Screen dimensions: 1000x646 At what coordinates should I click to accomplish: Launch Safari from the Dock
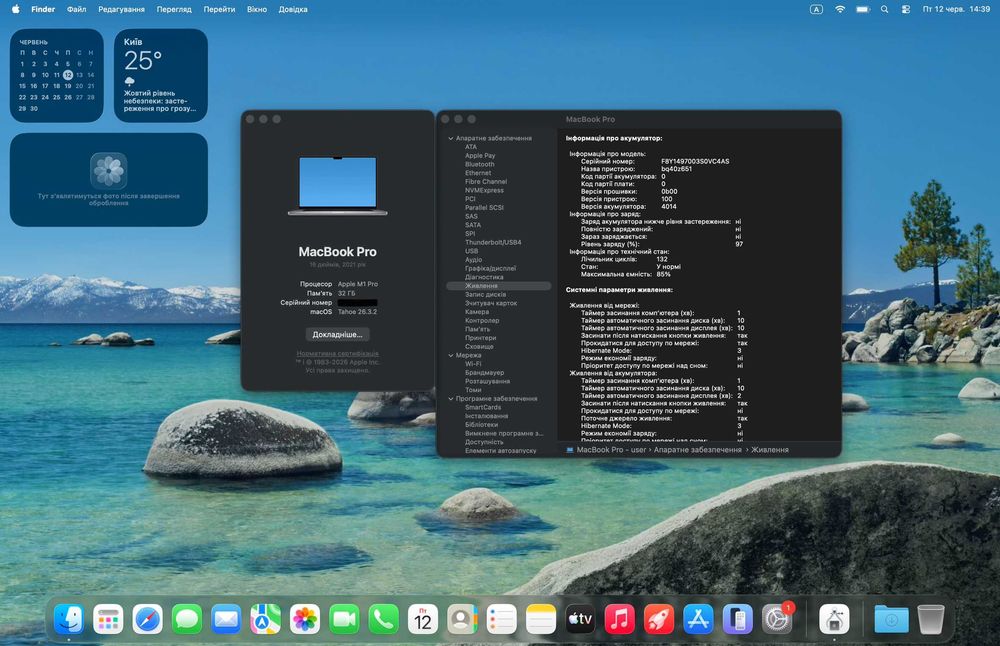click(147, 619)
